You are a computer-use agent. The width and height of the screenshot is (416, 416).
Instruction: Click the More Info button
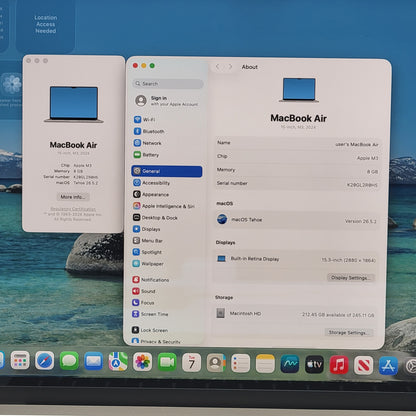point(73,197)
